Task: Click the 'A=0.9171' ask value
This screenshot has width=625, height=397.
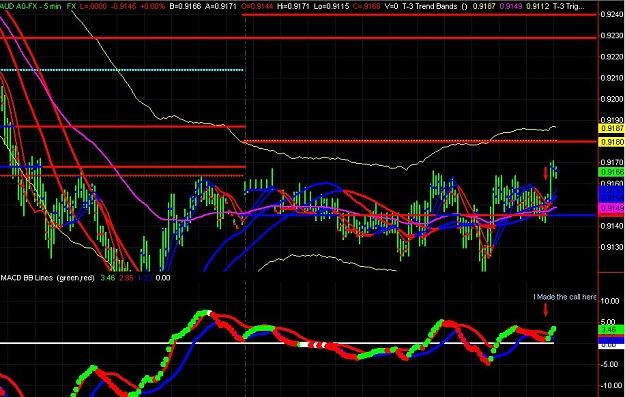Action: point(222,6)
